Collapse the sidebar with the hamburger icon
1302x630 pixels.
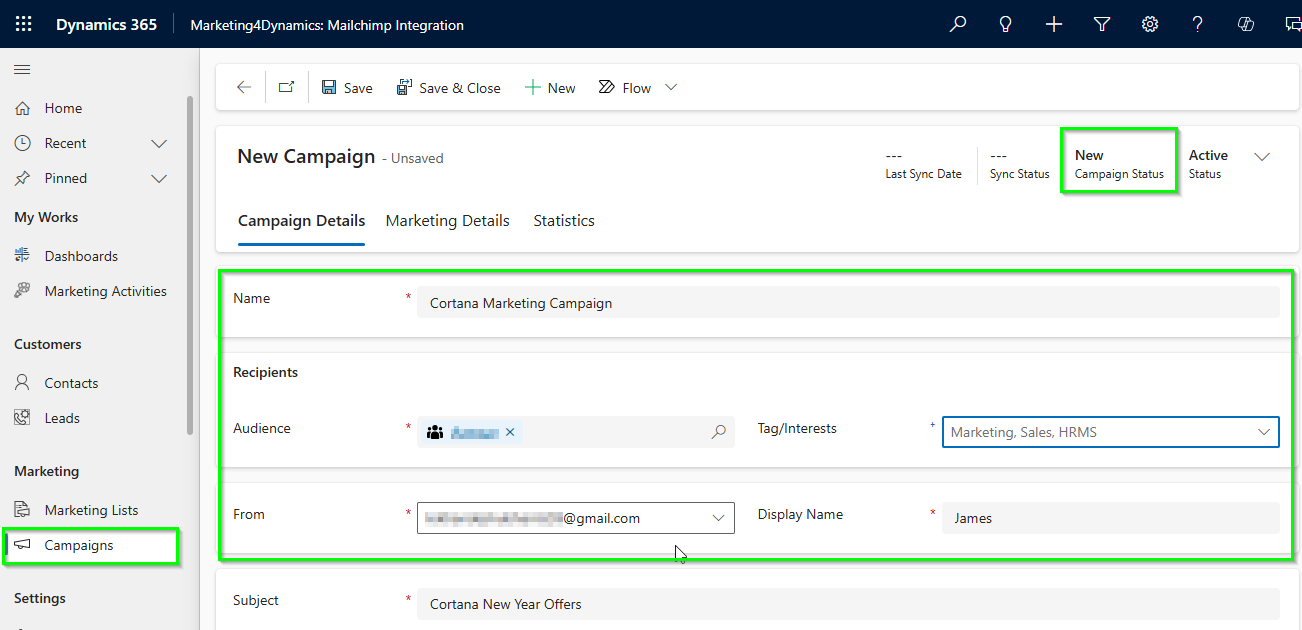click(21, 69)
